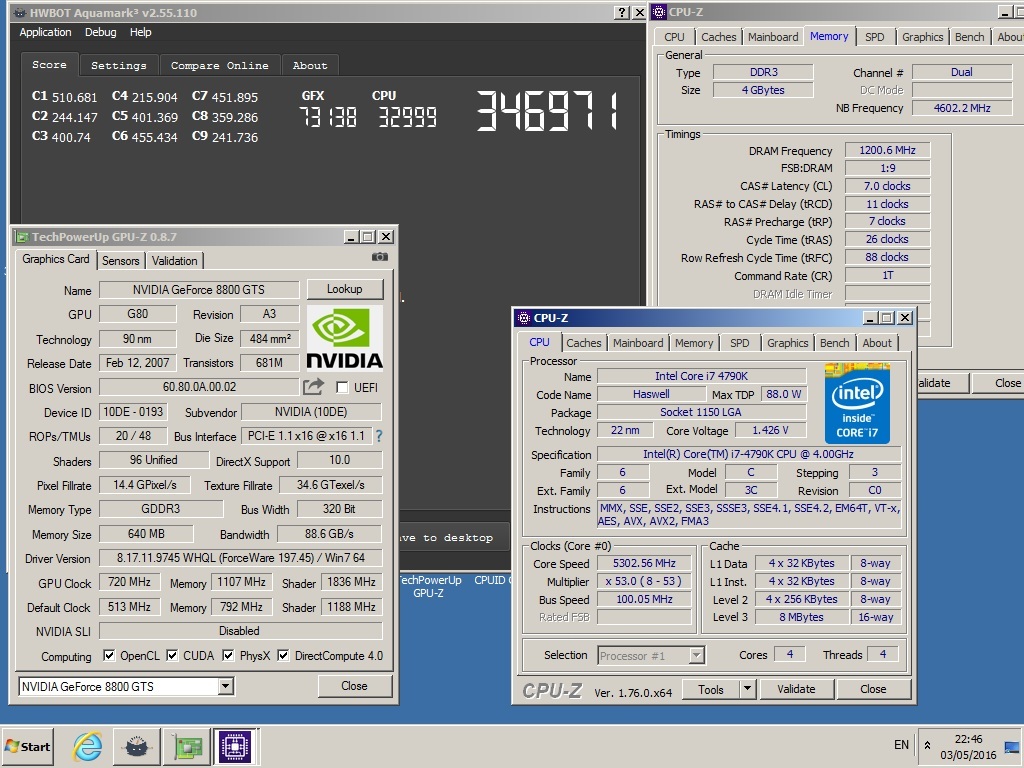Image resolution: width=1024 pixels, height=768 pixels.
Task: Open the Mainboard tab in back CPU-Z window
Action: (x=773, y=37)
